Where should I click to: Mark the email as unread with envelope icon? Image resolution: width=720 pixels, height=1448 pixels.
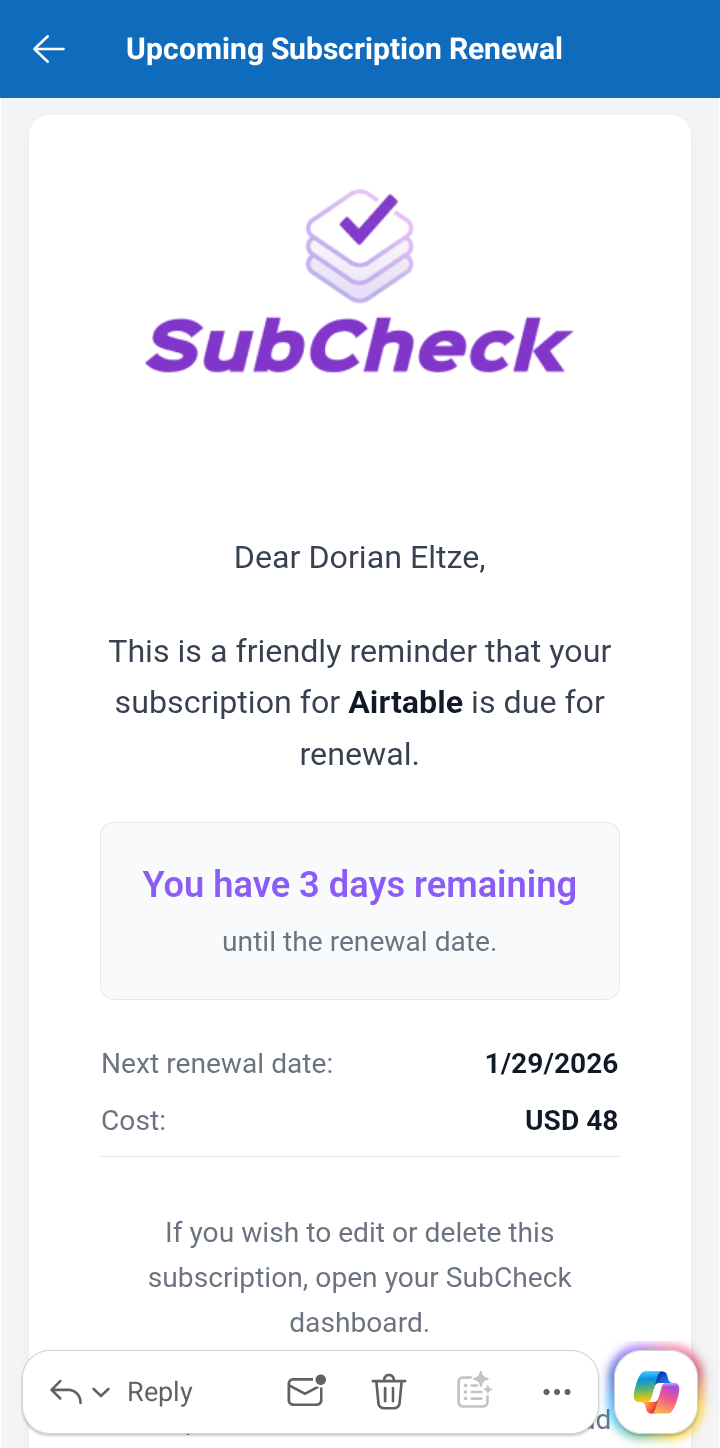304,1391
